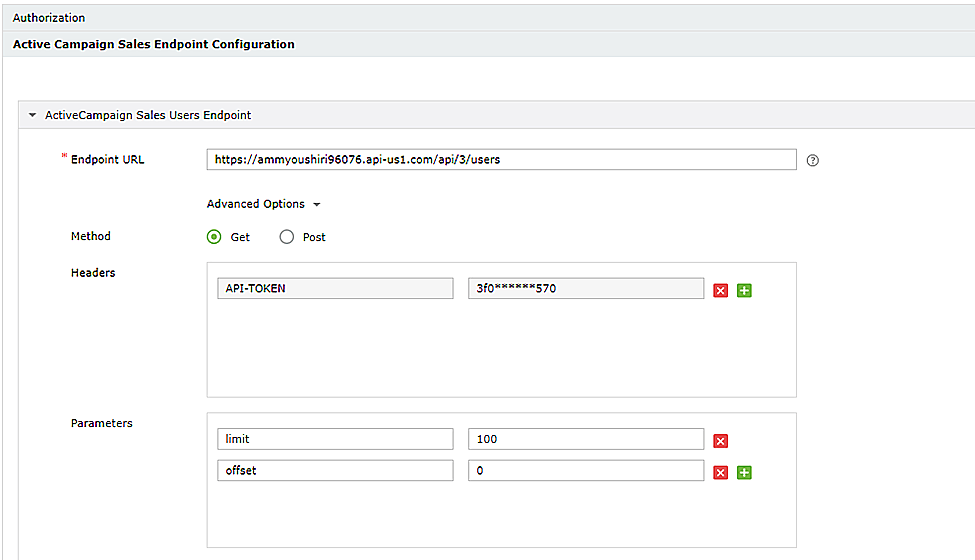
Task: Click the offset value field showing 0
Action: 585,470
